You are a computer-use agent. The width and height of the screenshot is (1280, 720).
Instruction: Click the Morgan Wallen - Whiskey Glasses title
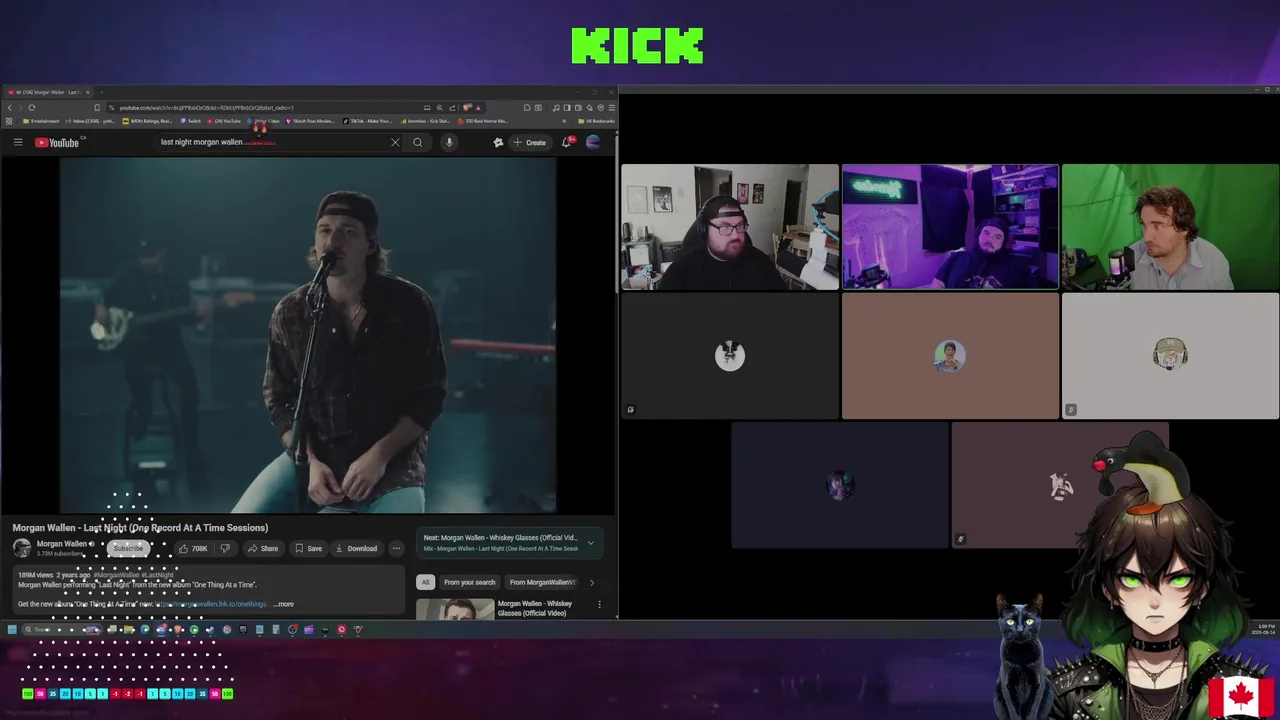coord(535,608)
